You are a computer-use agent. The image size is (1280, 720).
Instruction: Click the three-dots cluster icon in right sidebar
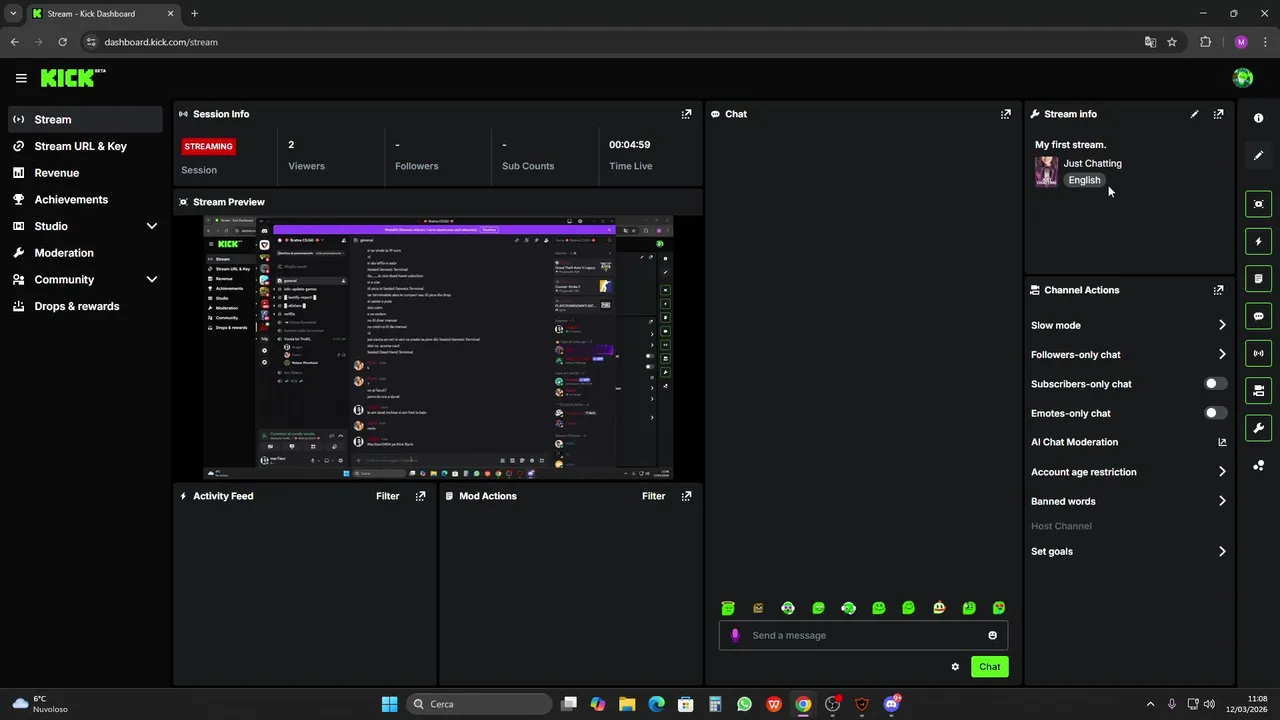[1259, 466]
